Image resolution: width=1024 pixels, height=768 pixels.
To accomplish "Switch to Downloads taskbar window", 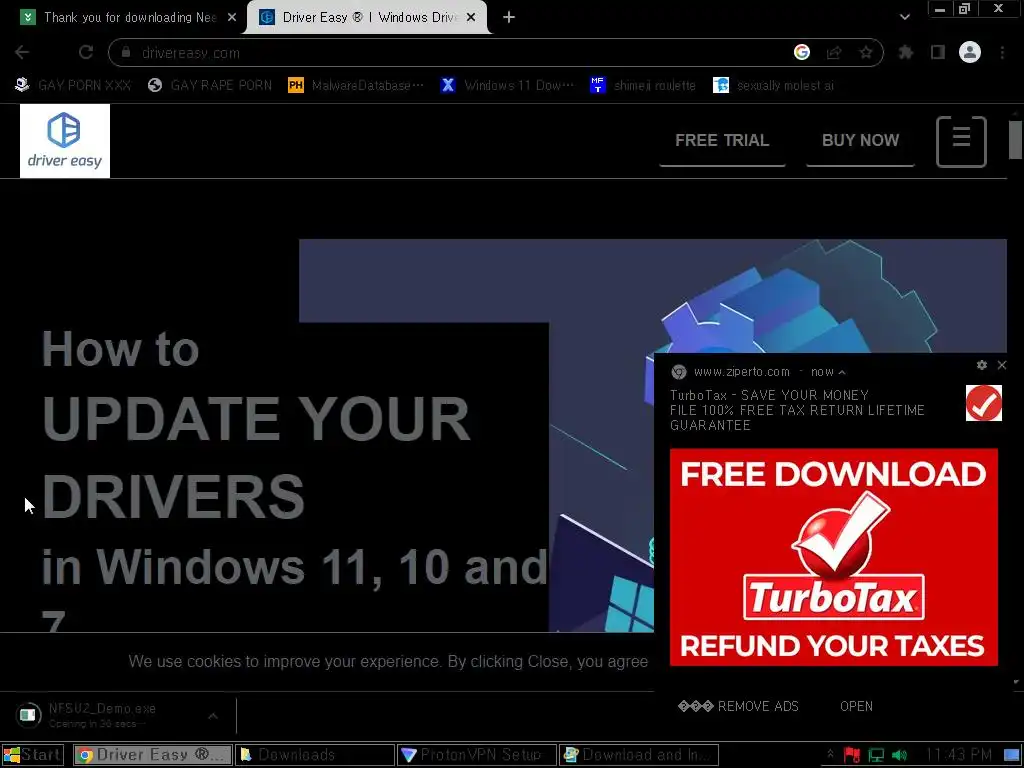I will tap(315, 755).
